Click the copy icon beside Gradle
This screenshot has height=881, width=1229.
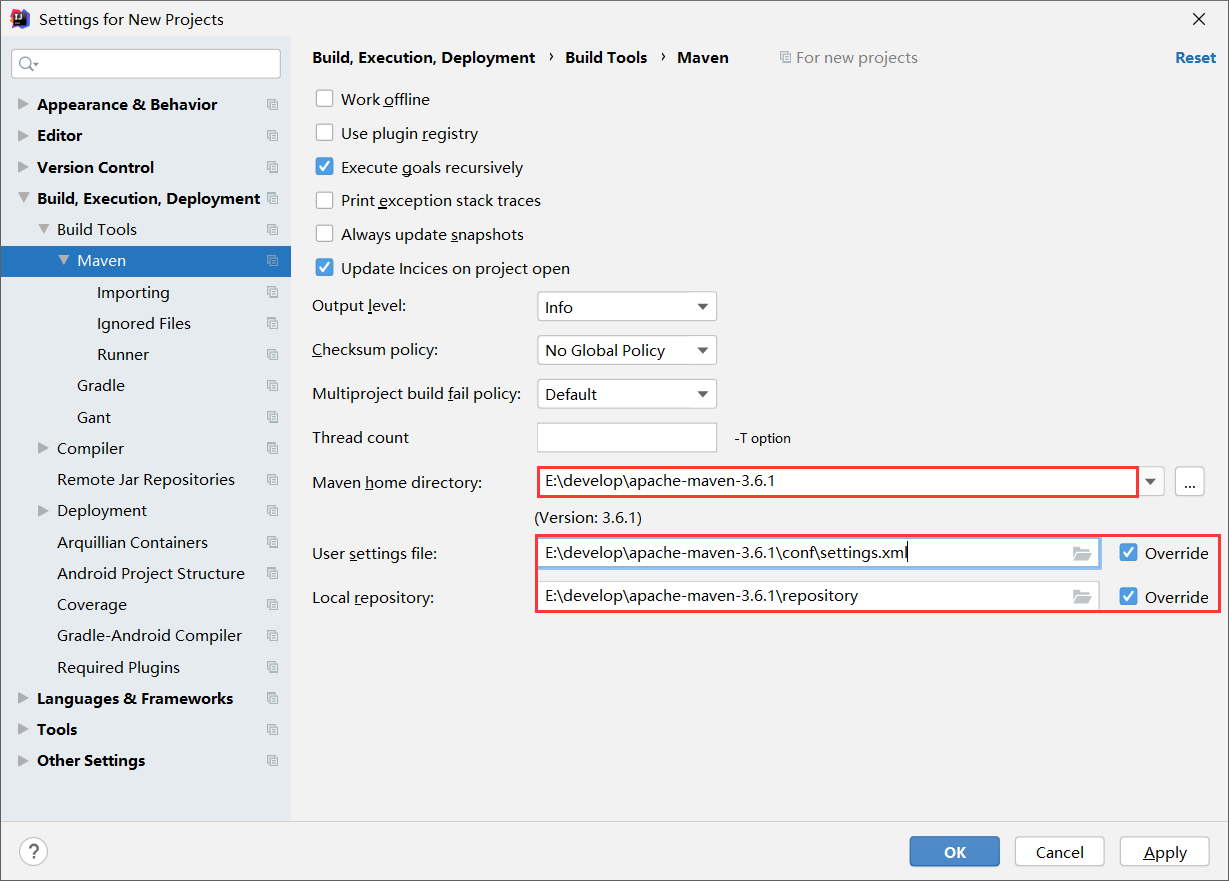(272, 386)
